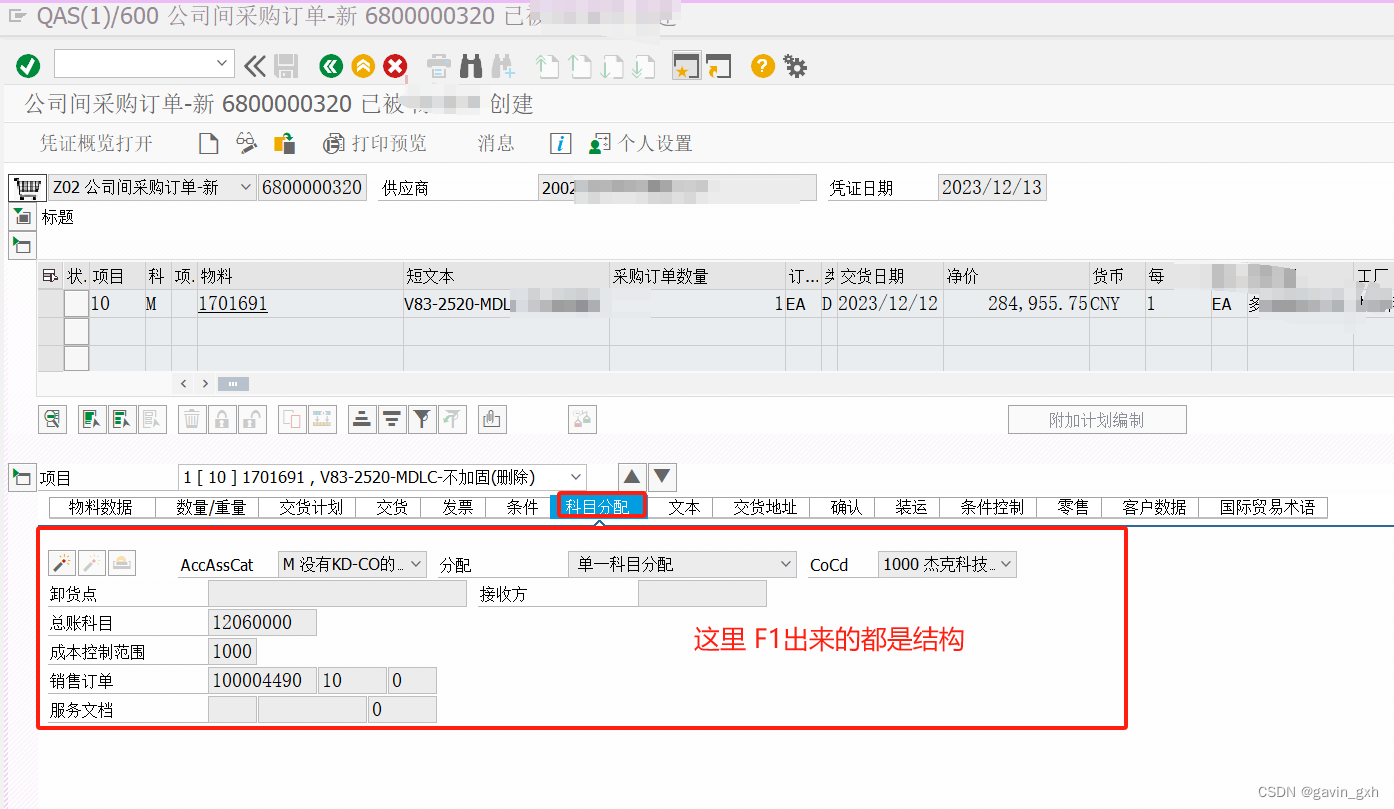This screenshot has height=809, width=1394.
Task: Click 凭证概览打开 to open document overview
Action: [x=95, y=143]
